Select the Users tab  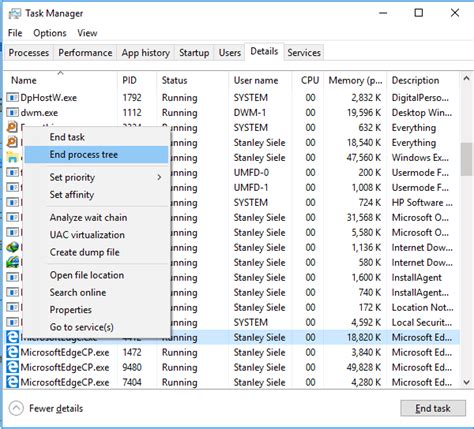[x=230, y=53]
